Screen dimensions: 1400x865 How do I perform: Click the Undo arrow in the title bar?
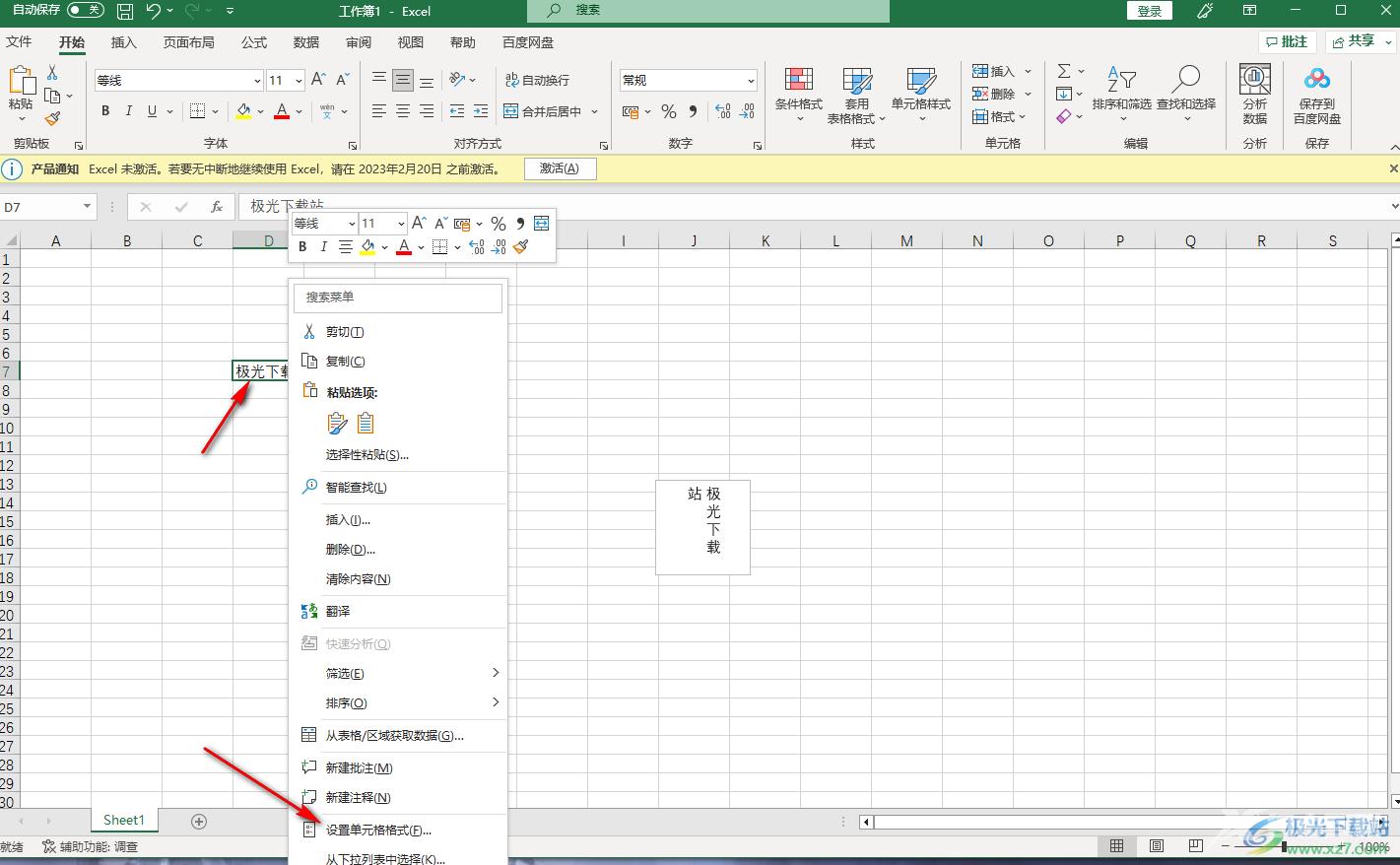coord(153,11)
